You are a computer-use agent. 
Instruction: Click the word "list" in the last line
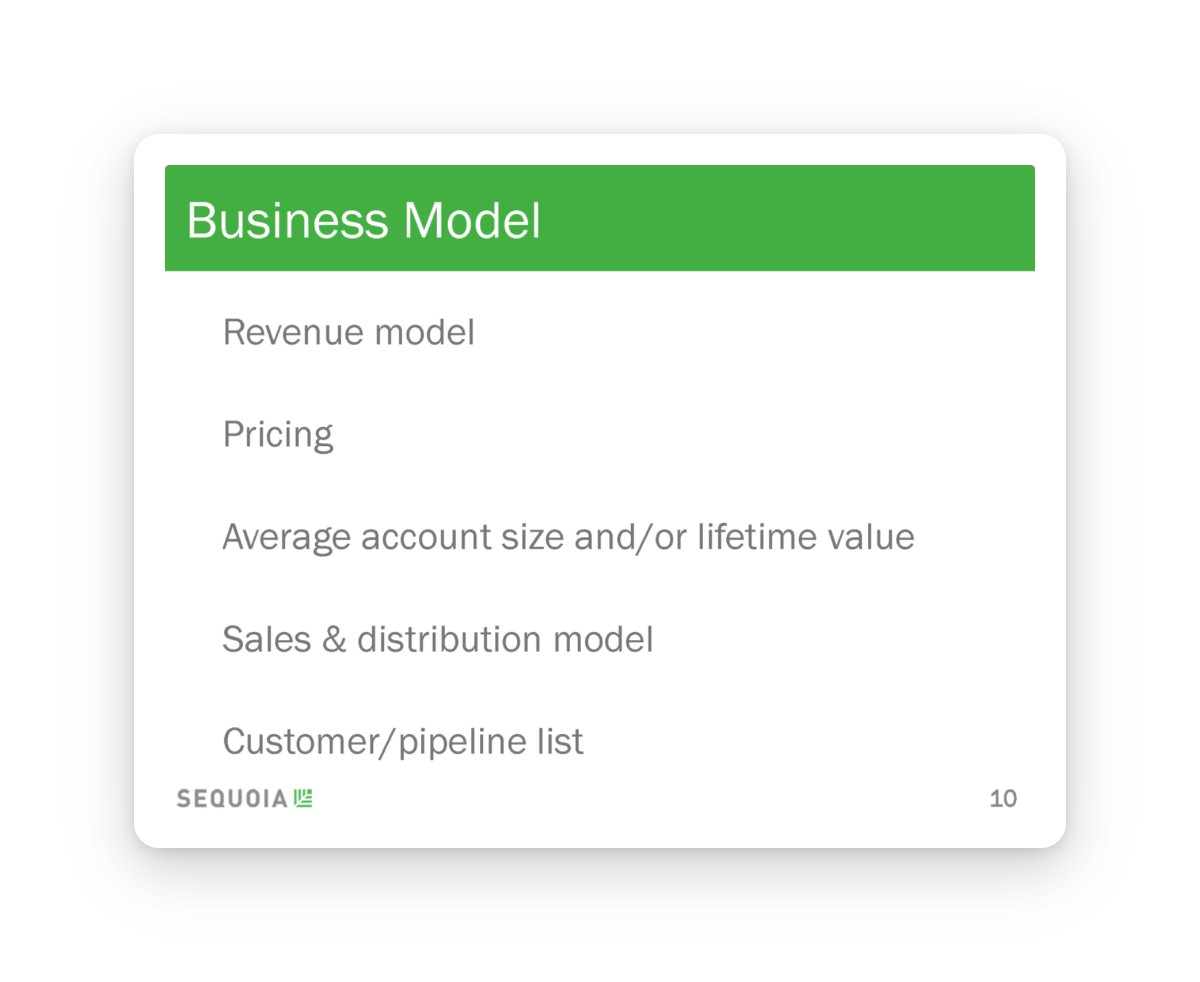(x=564, y=741)
